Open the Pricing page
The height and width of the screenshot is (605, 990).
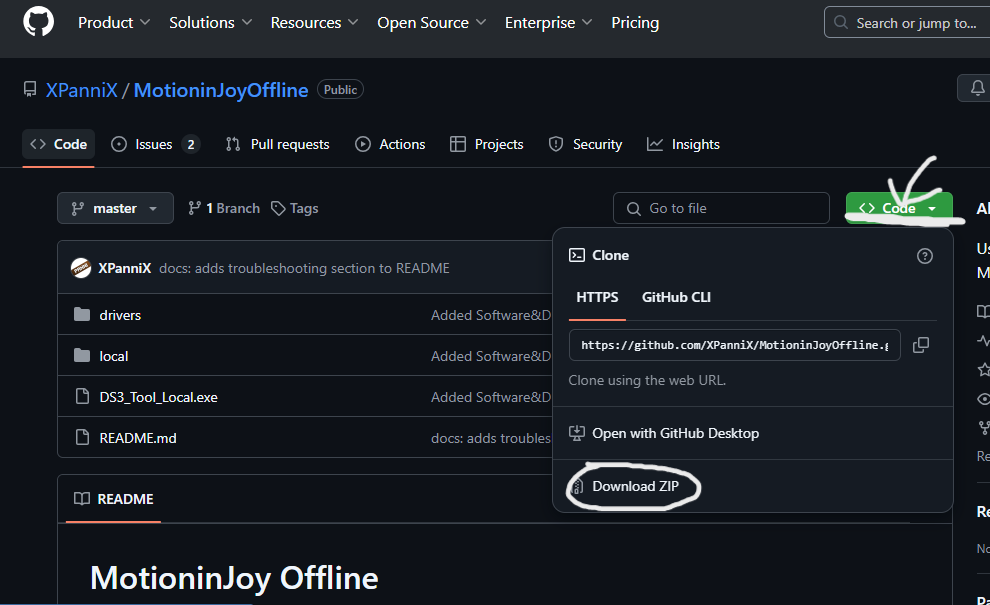(x=635, y=23)
